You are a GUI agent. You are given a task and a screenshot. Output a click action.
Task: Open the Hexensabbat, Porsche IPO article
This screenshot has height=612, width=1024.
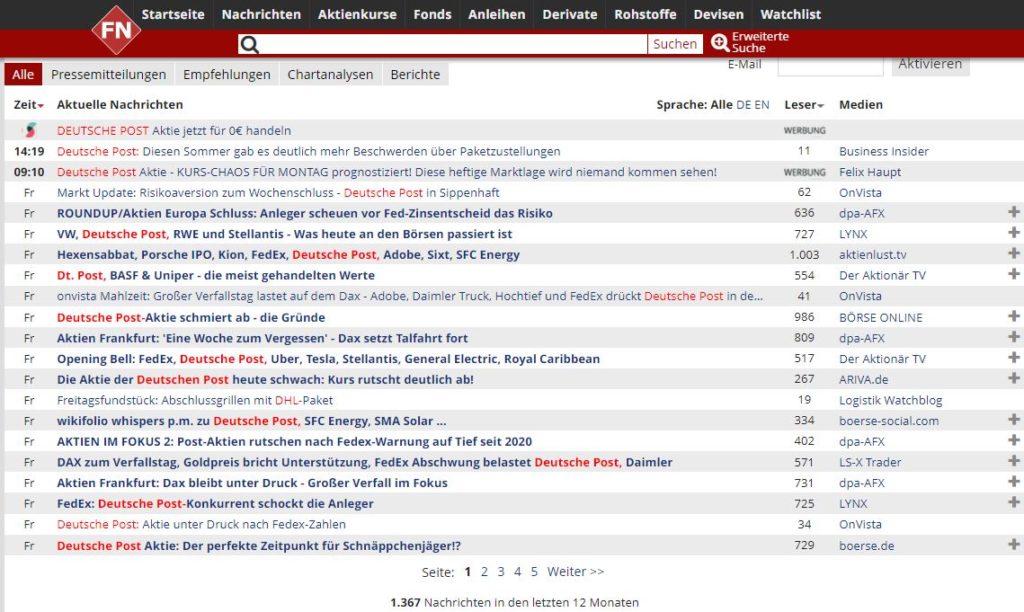288,255
